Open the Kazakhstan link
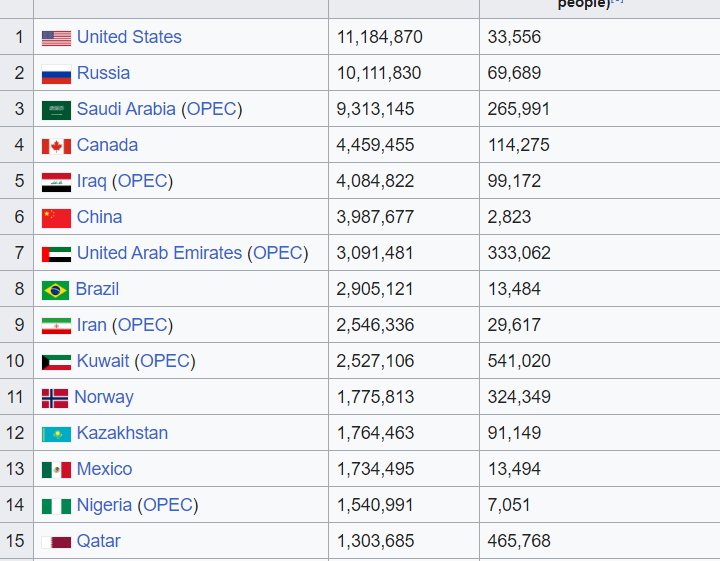Screen dimensions: 720x561 click(x=122, y=433)
